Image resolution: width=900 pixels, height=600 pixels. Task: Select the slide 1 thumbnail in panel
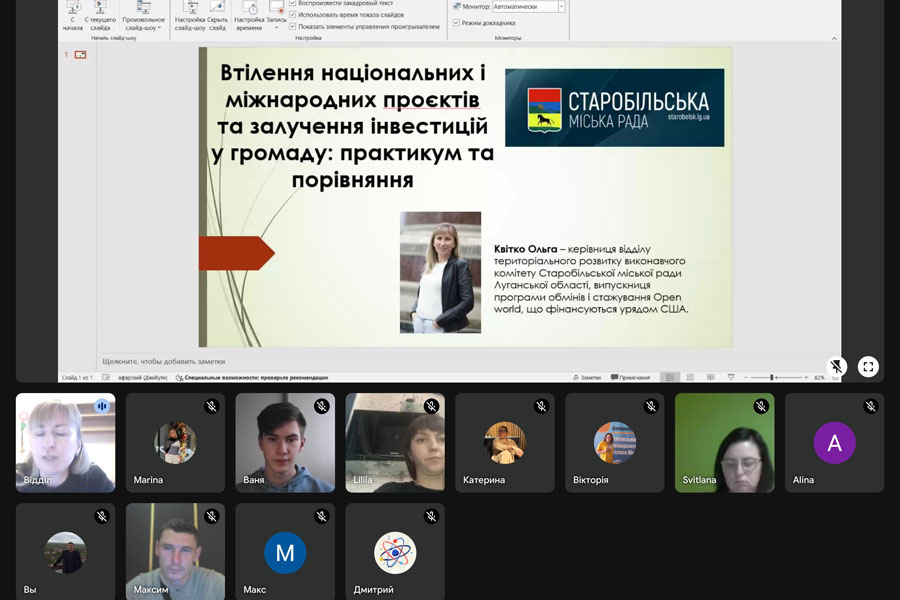tap(80, 55)
